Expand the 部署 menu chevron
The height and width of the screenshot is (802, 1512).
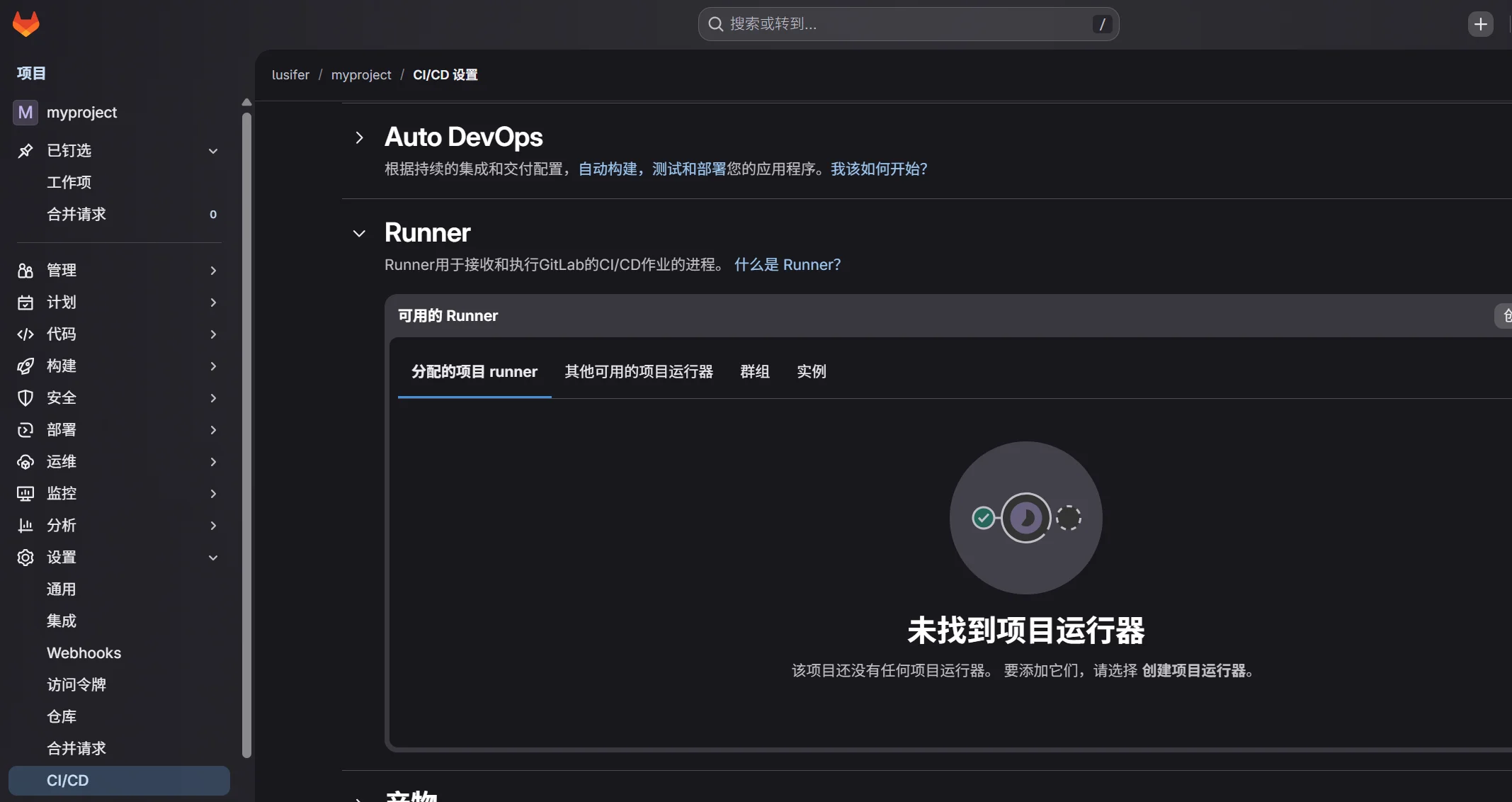(x=213, y=430)
